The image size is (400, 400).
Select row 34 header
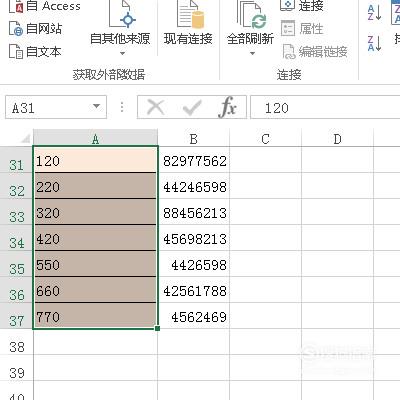coord(16,238)
